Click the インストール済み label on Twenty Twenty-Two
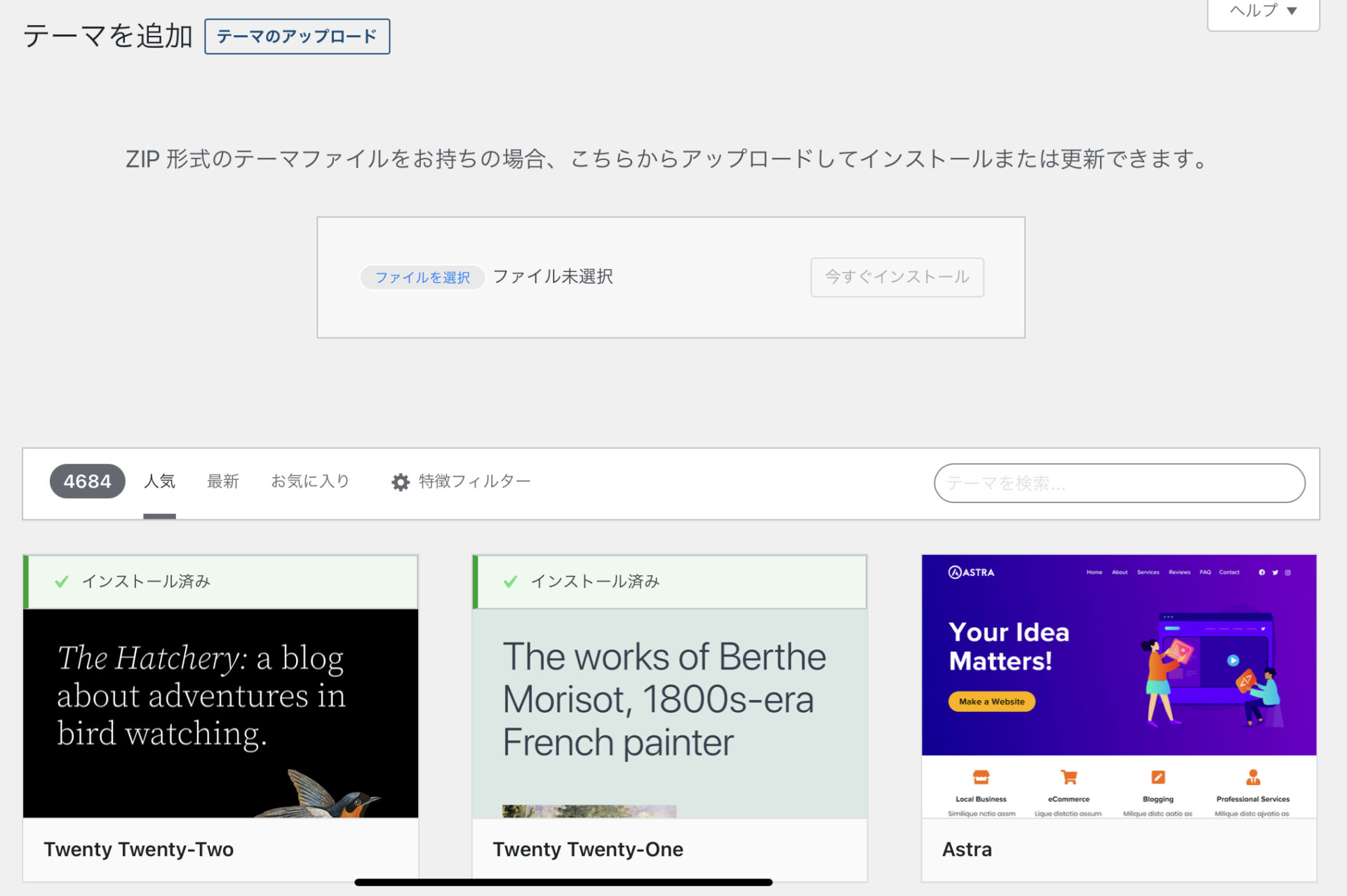Viewport: 1347px width, 896px height. click(x=146, y=582)
